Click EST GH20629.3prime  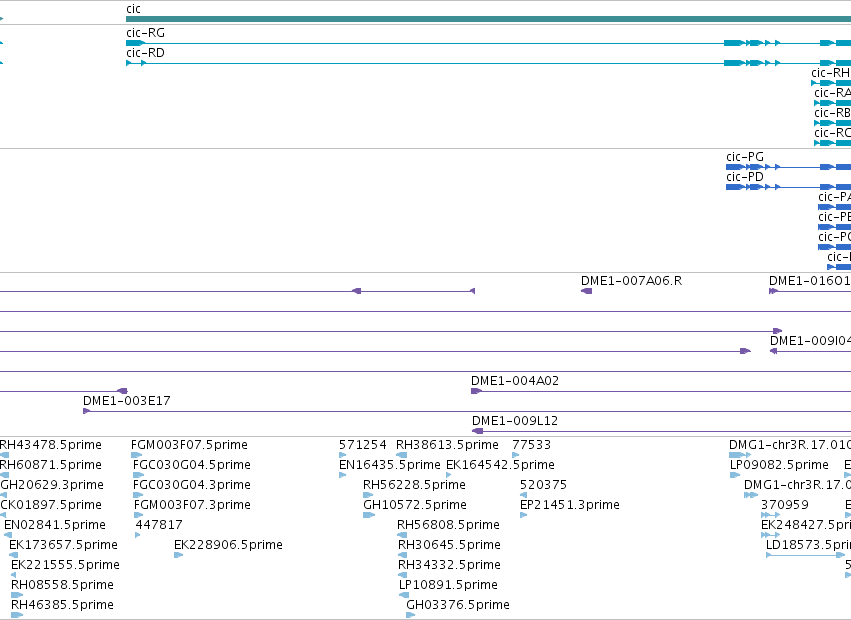click(52, 485)
